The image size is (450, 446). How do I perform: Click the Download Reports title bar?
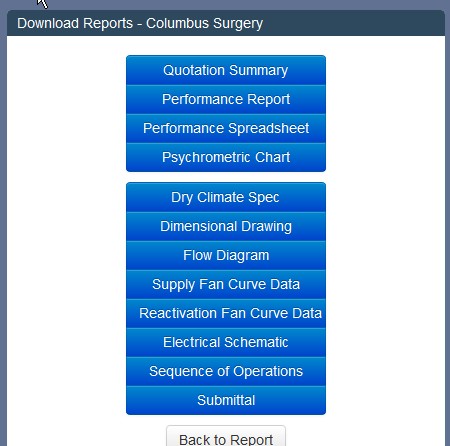tap(226, 23)
